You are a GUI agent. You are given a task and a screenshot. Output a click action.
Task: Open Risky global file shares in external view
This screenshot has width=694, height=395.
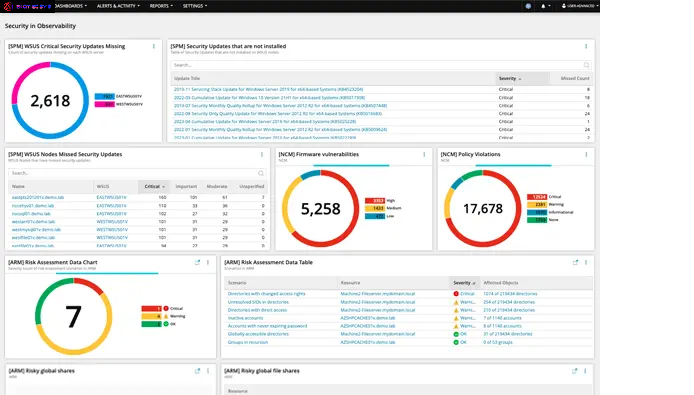[574, 371]
